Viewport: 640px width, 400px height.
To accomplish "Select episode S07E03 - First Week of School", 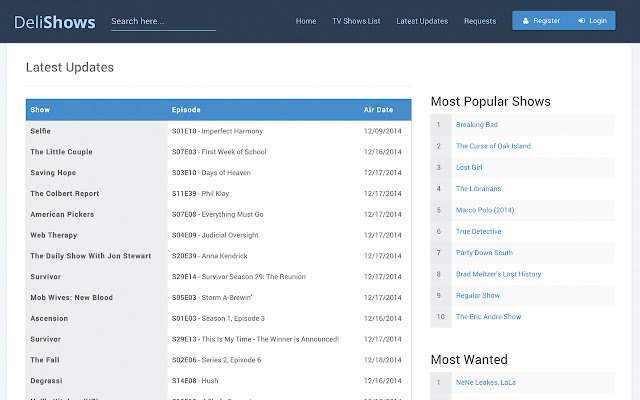I will click(219, 152).
